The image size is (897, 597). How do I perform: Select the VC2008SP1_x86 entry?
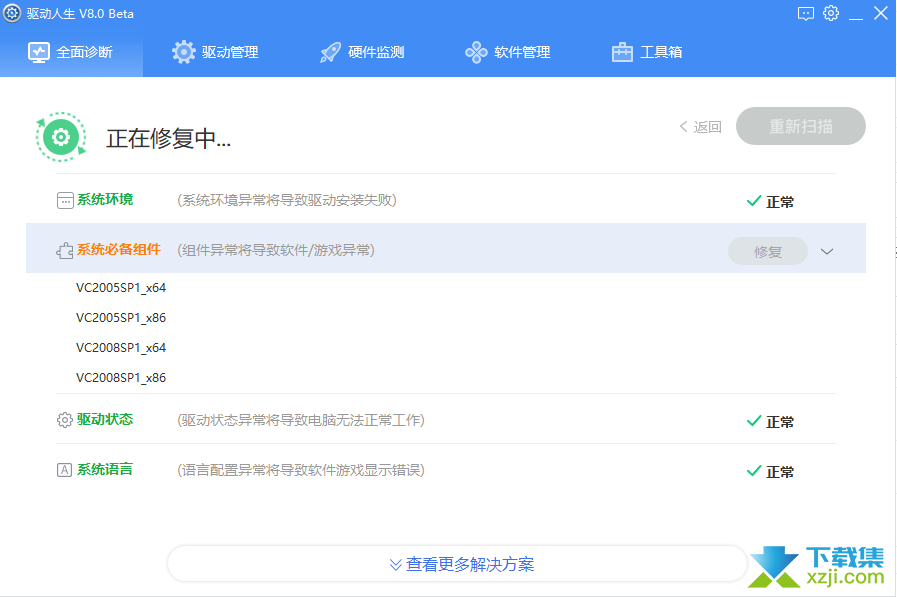121,378
